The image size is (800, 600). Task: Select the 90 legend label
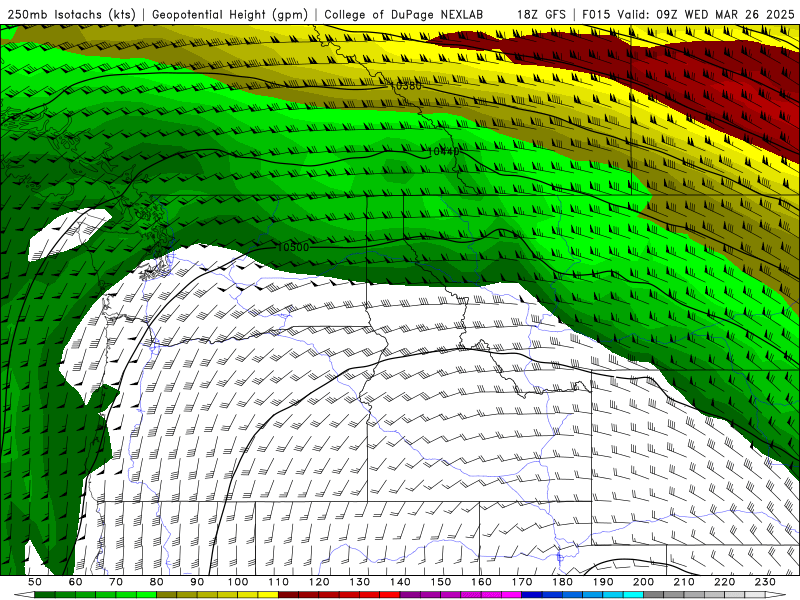coord(197,582)
